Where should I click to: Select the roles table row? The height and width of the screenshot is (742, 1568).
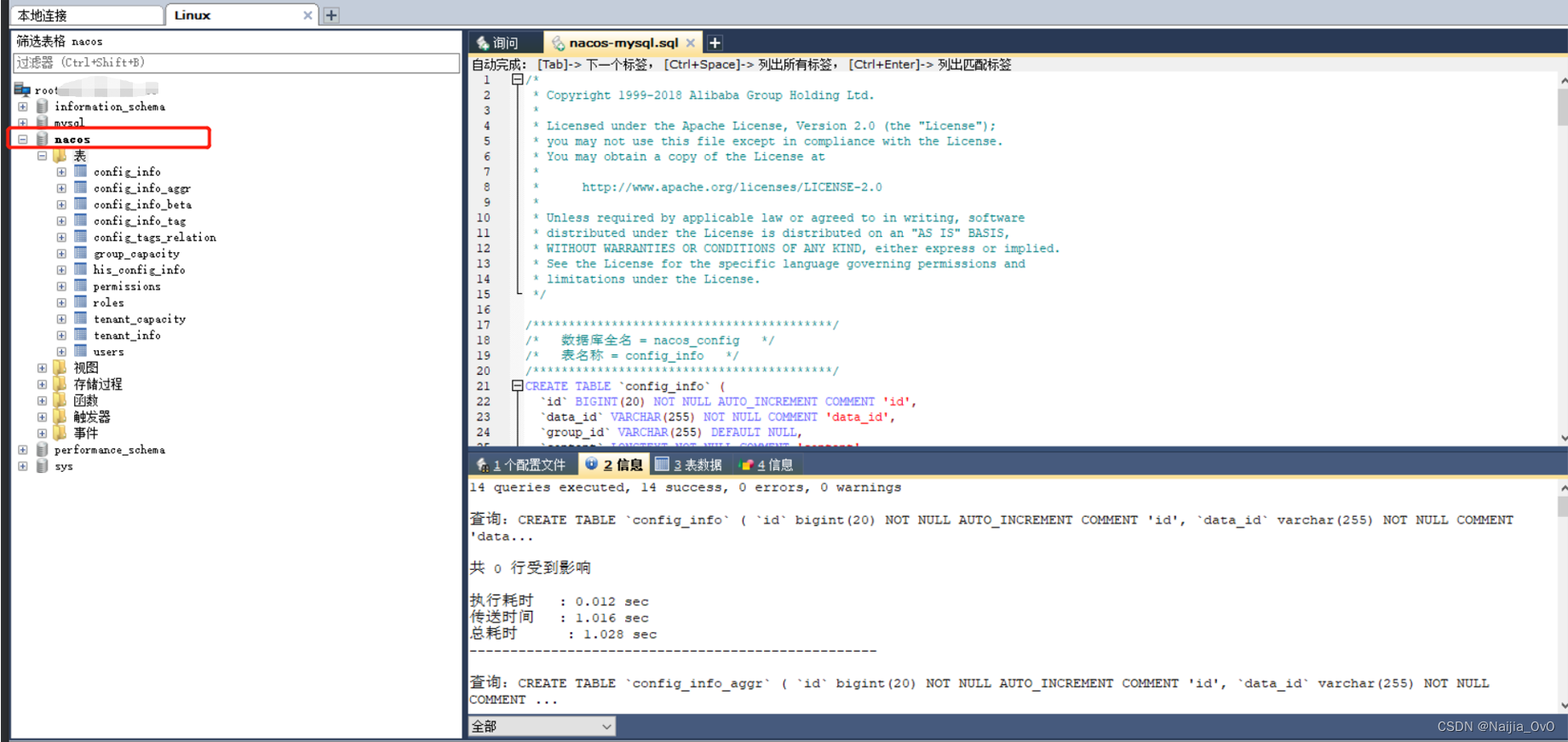pos(108,302)
